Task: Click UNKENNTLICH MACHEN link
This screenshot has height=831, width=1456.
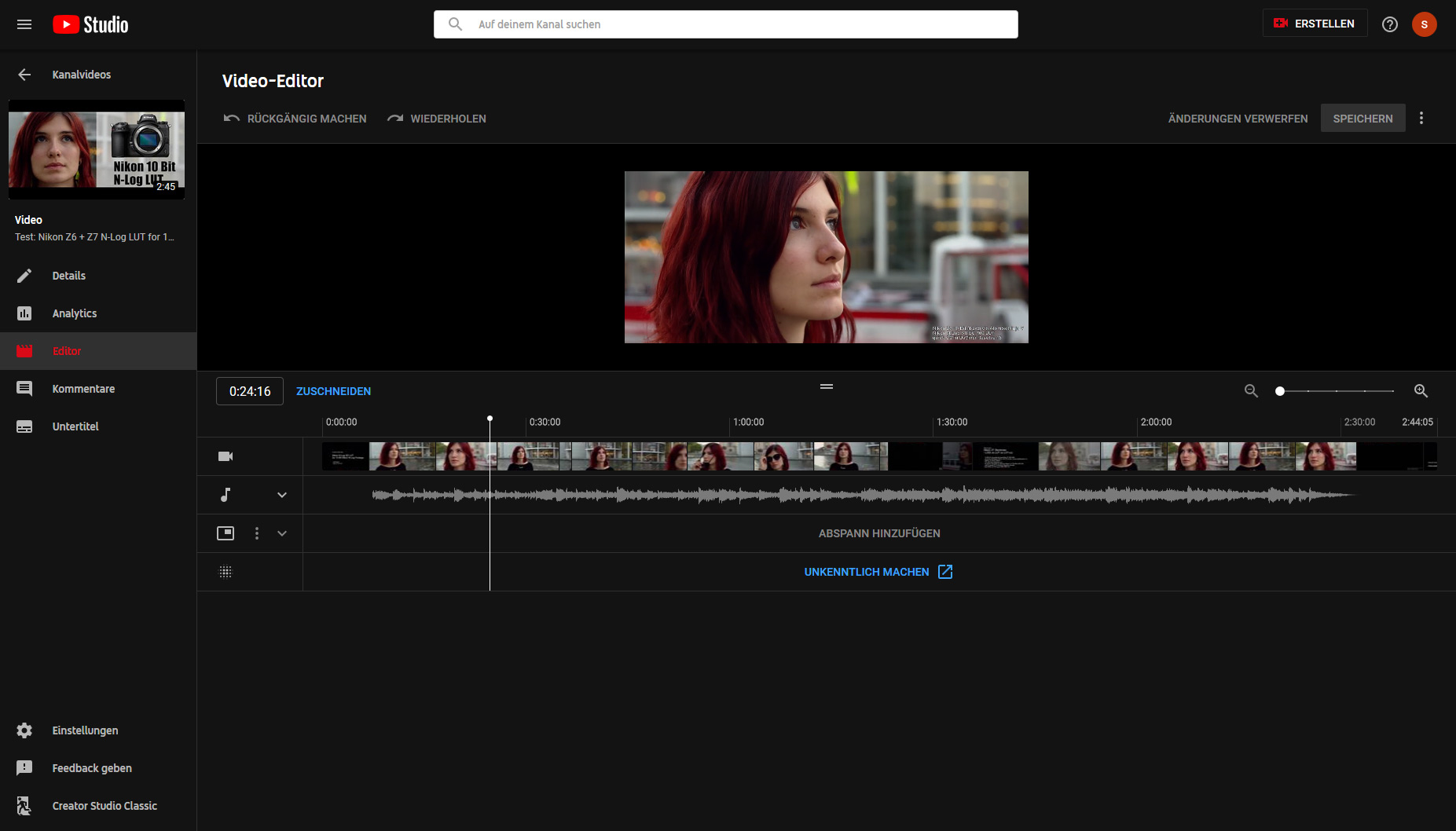Action: (866, 572)
